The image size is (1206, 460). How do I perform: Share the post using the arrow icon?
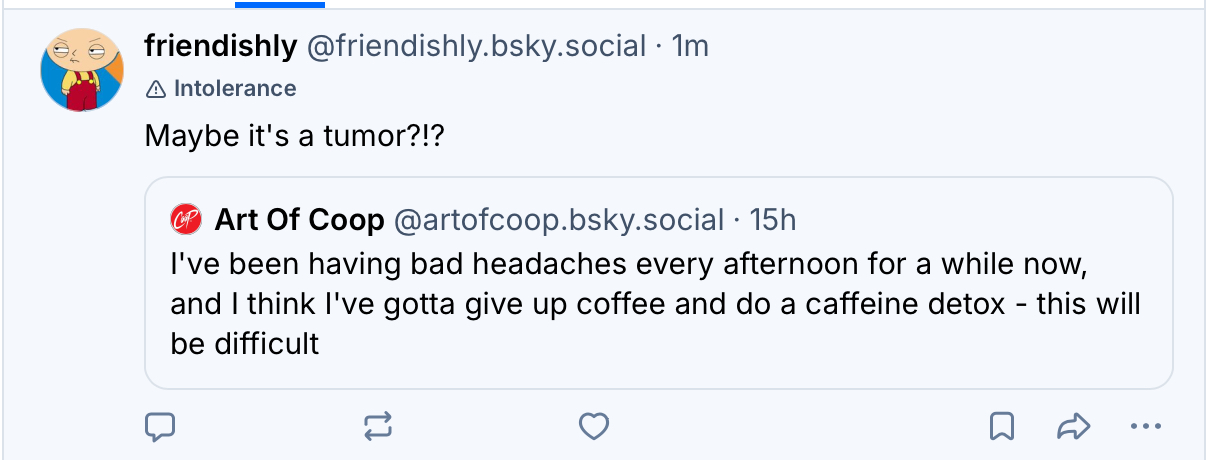tap(1072, 427)
